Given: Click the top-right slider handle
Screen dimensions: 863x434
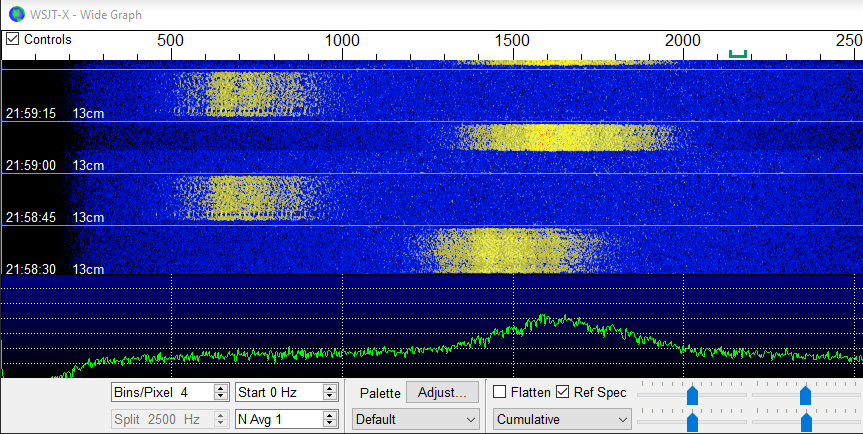Looking at the screenshot, I should [x=805, y=396].
